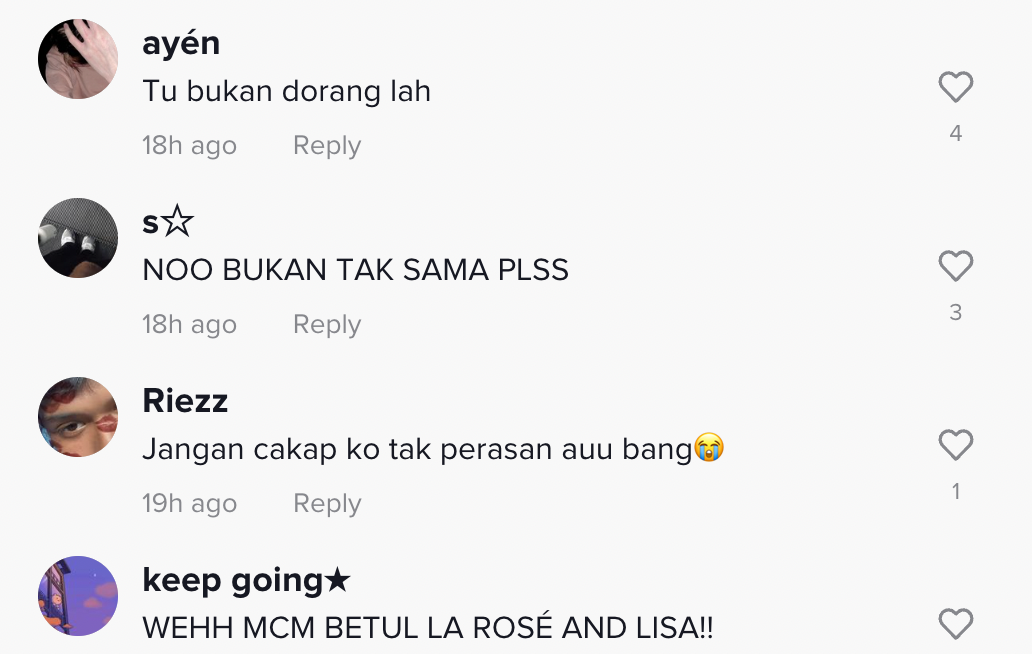Click the 18h ago timestamp under s☆
This screenshot has height=654, width=1032.
point(190,325)
